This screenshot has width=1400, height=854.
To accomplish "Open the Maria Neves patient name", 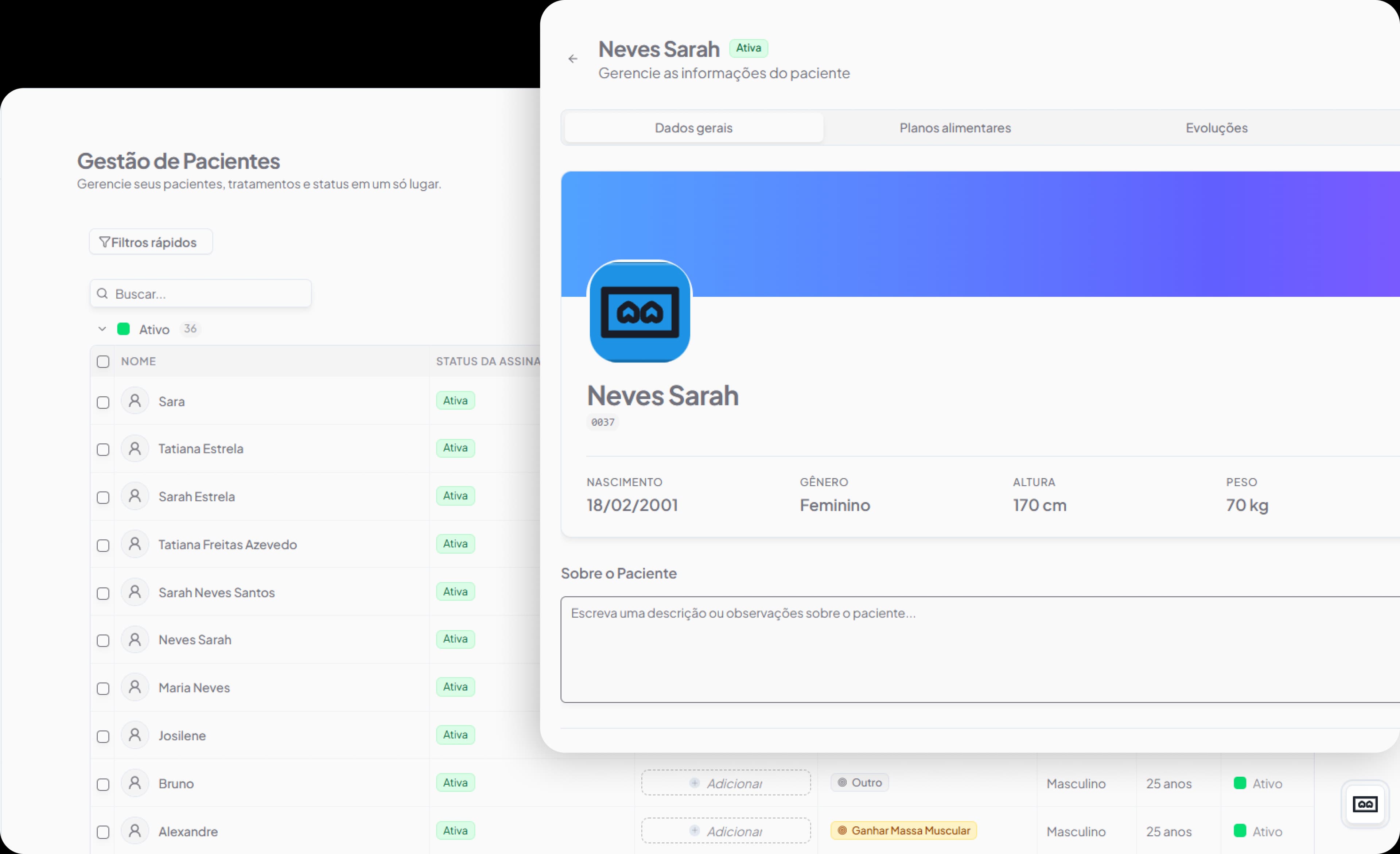I will (194, 687).
